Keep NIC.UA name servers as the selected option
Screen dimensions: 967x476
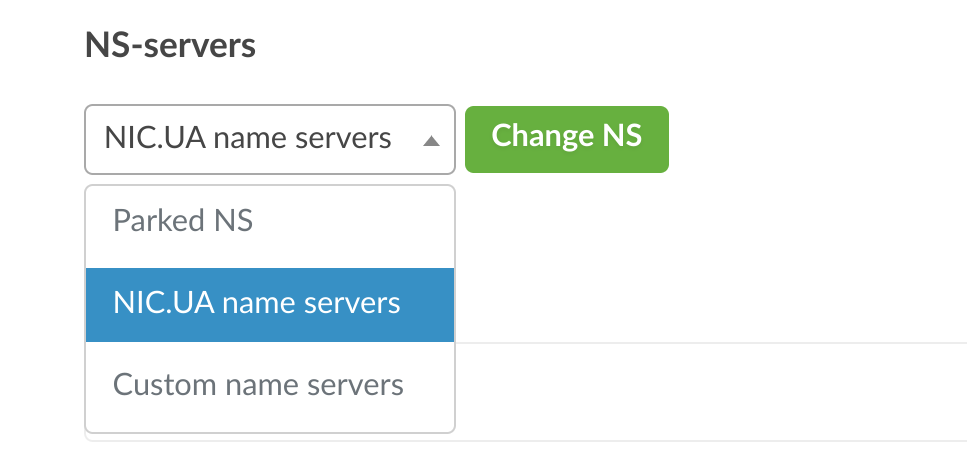point(270,304)
